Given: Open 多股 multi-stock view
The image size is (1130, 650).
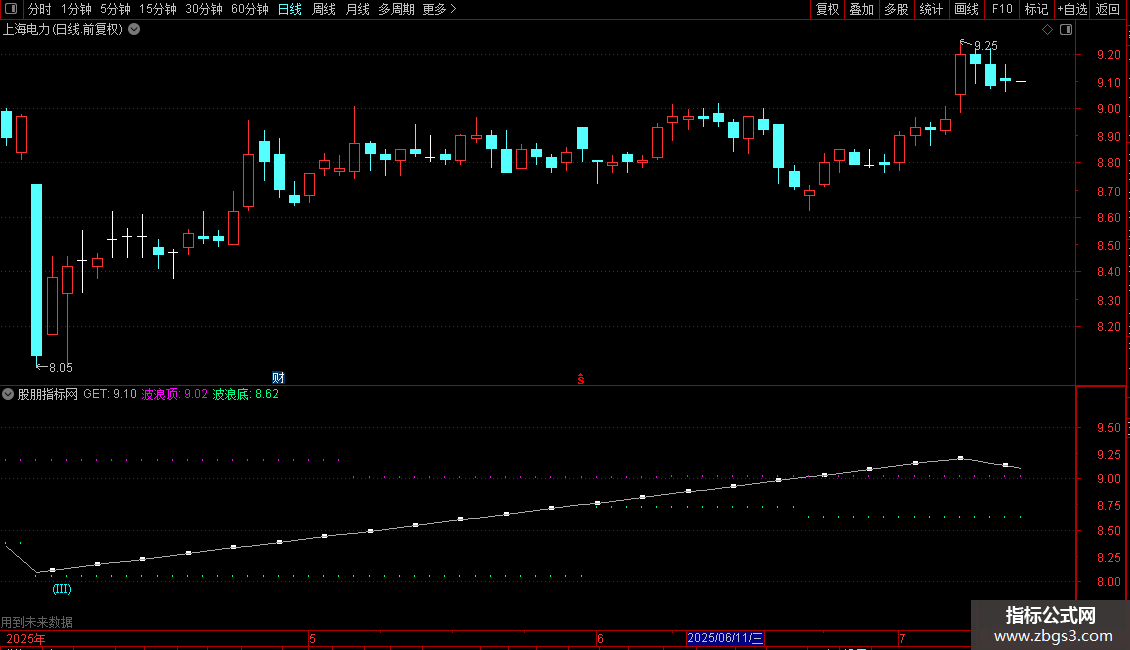Looking at the screenshot, I should 896,9.
